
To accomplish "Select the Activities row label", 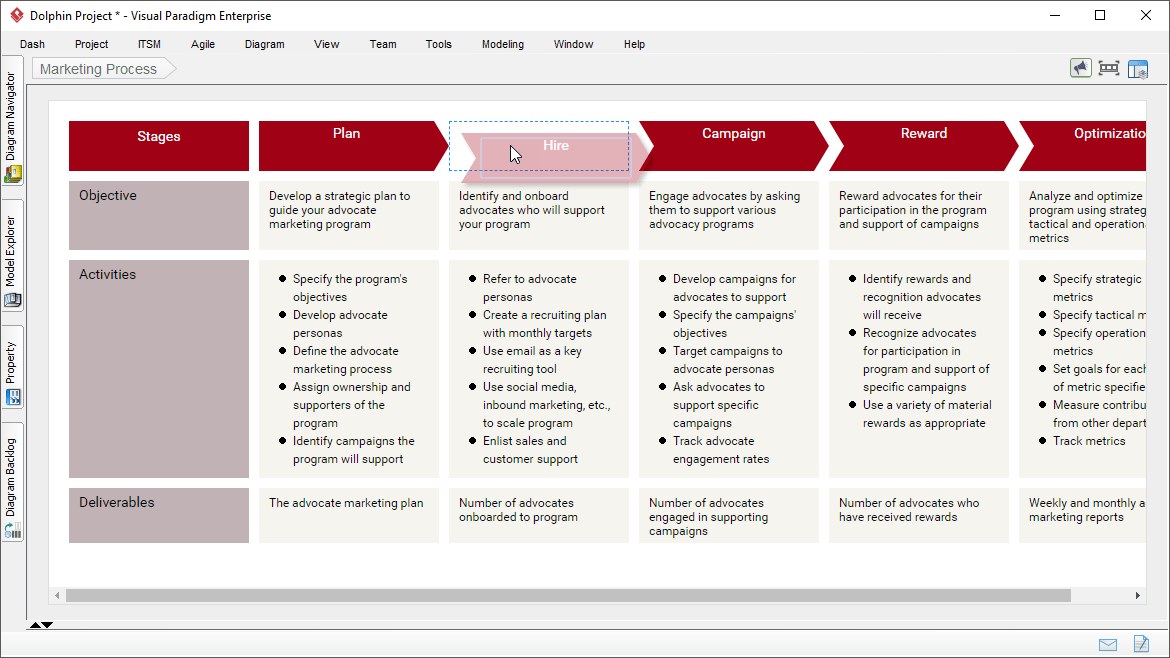I will click(x=159, y=369).
